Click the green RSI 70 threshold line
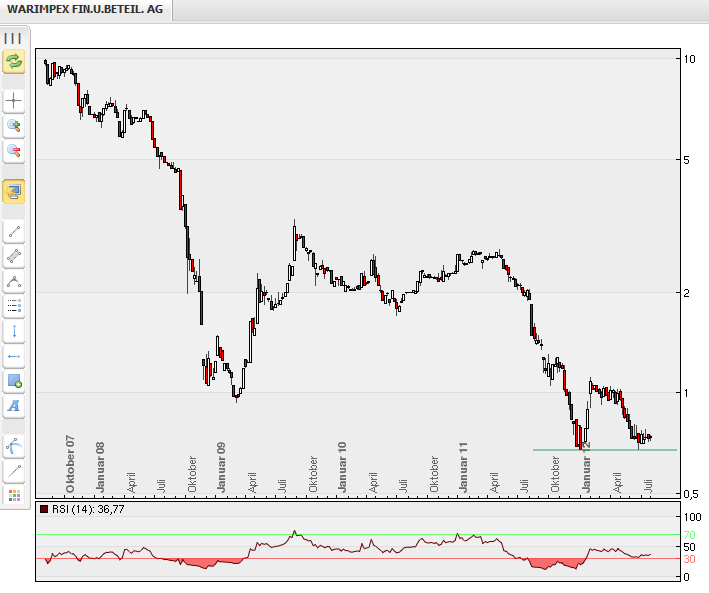 point(358,535)
